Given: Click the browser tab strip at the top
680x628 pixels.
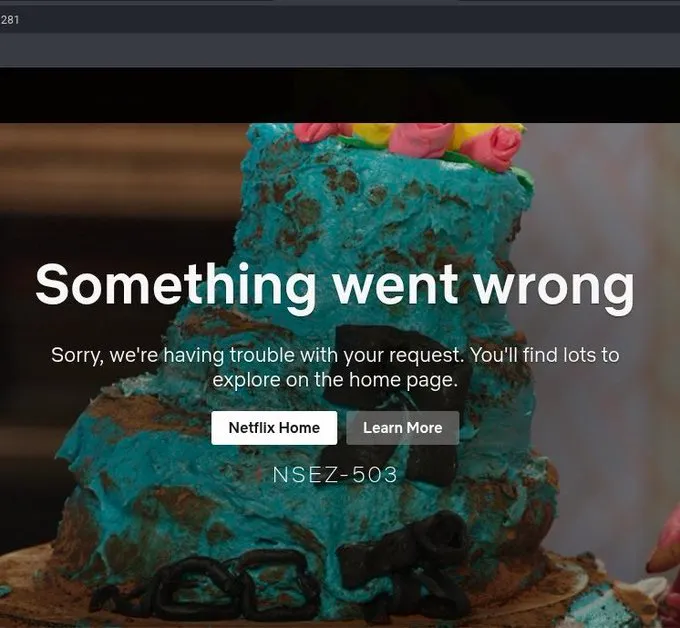Looking at the screenshot, I should tap(340, 3).
